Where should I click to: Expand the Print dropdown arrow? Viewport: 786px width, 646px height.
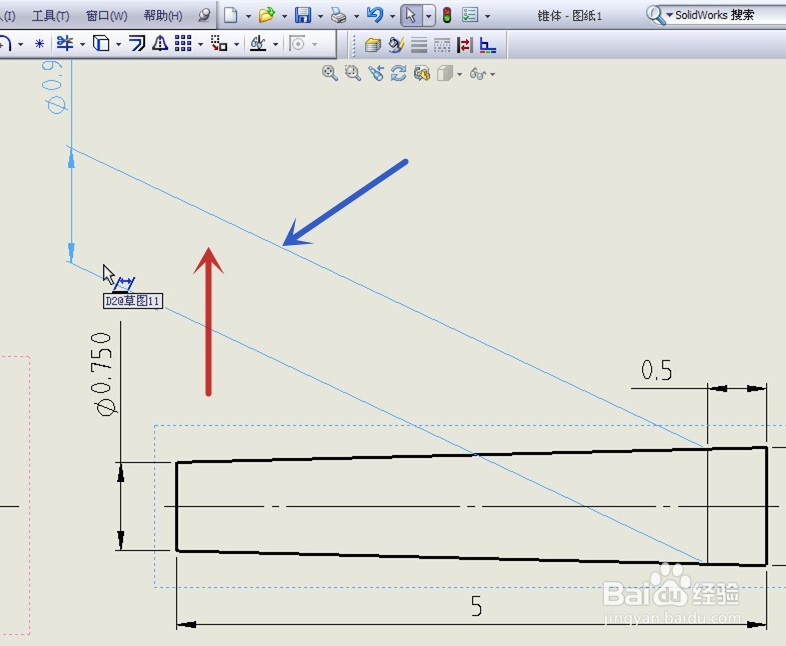point(356,16)
